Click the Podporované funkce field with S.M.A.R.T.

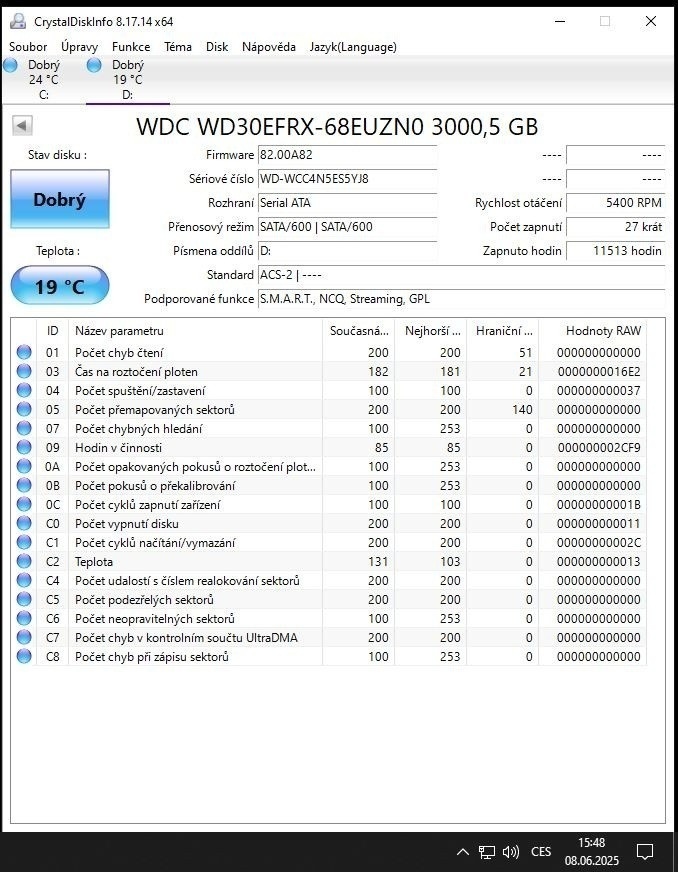point(462,299)
